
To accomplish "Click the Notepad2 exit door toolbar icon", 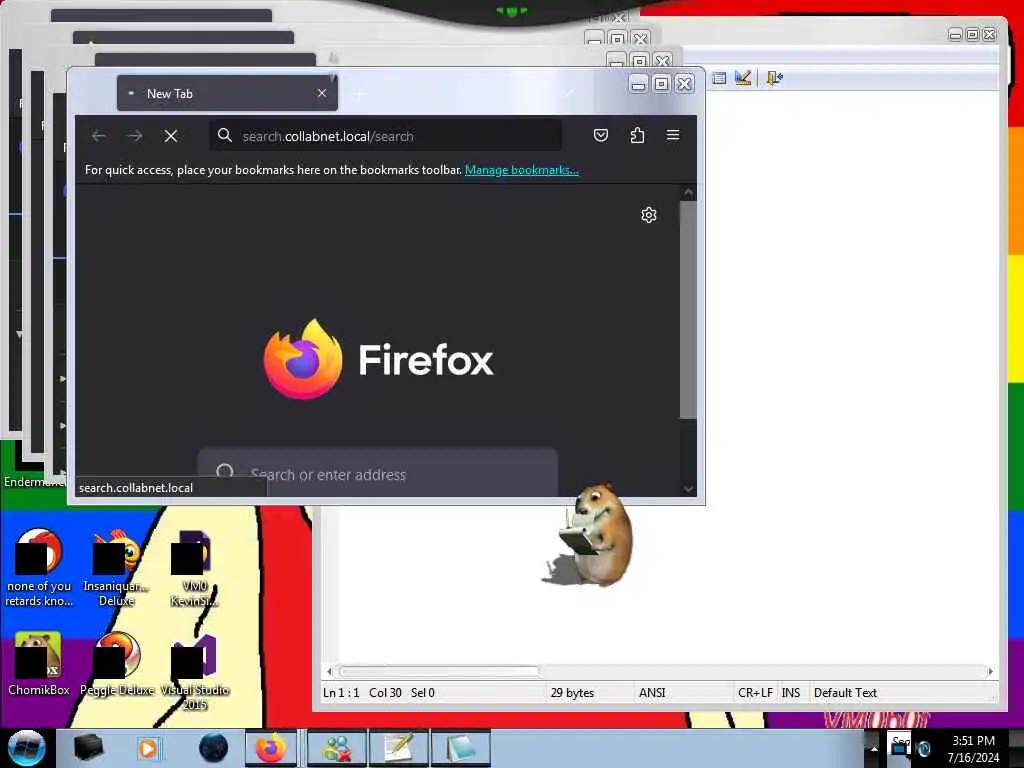I will pyautogui.click(x=775, y=78).
